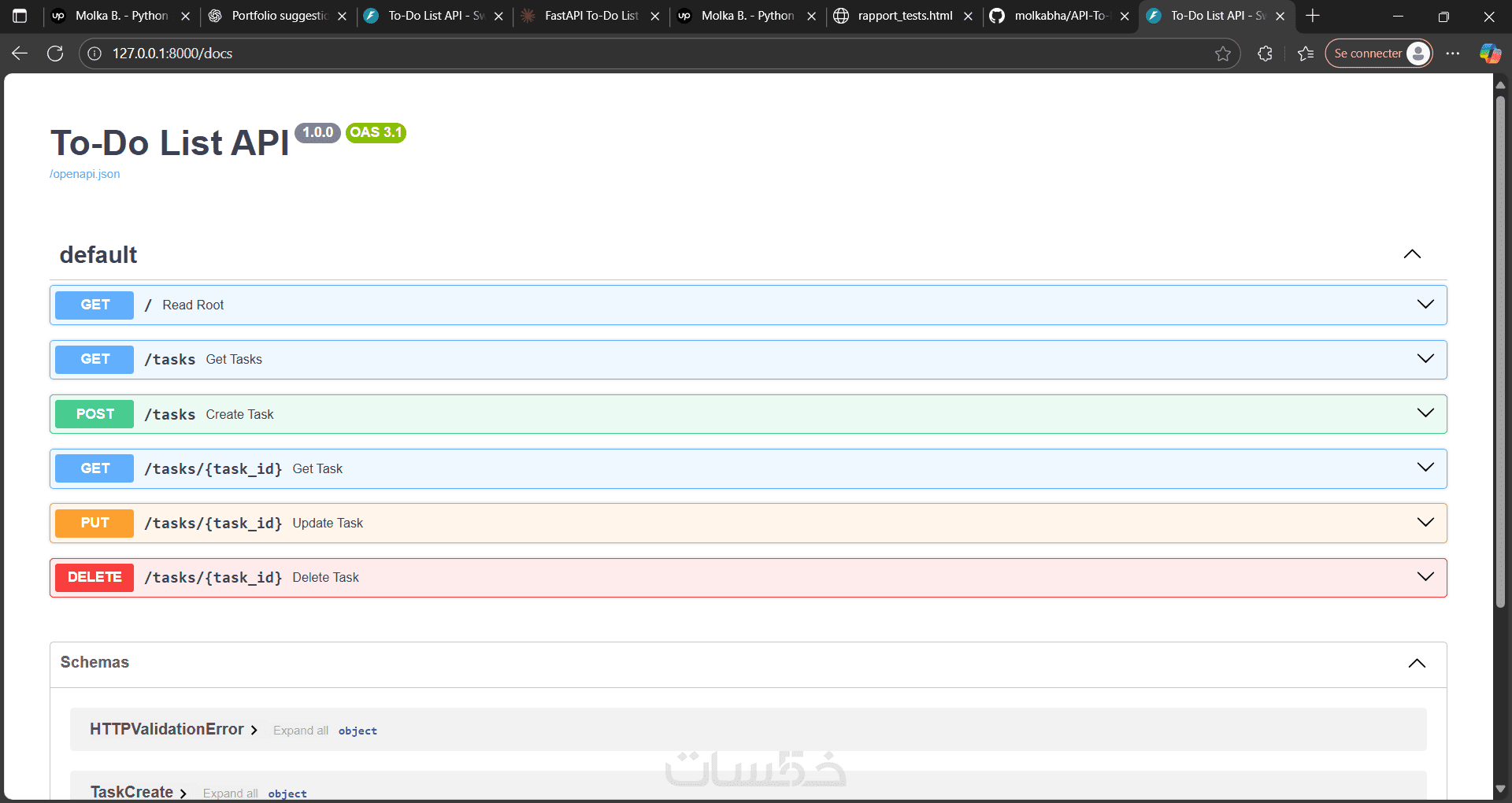Click the 'Se connecter' sign-in button
The width and height of the screenshot is (1512, 803).
click(x=1379, y=54)
